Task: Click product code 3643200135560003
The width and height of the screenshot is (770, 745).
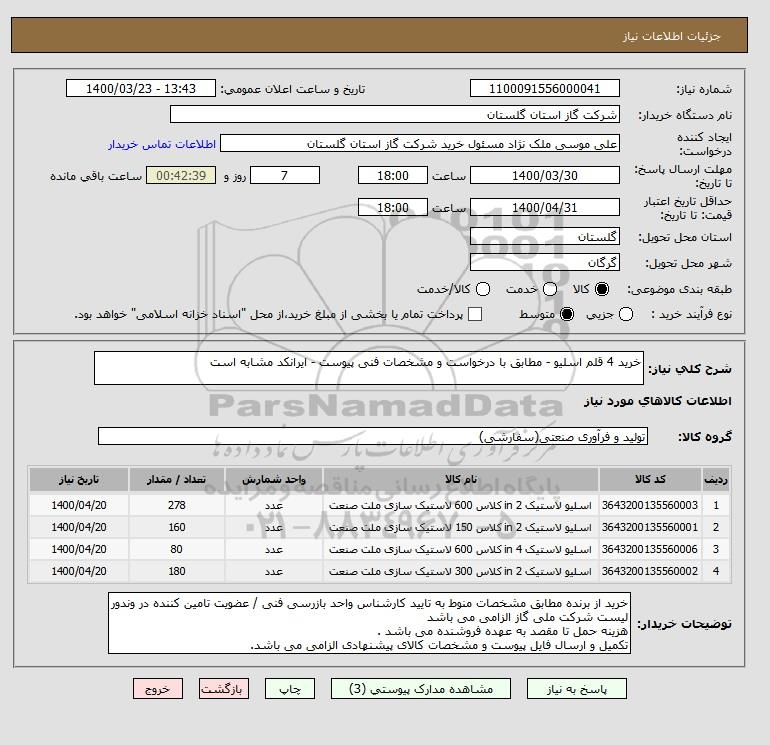Action: pyautogui.click(x=650, y=505)
